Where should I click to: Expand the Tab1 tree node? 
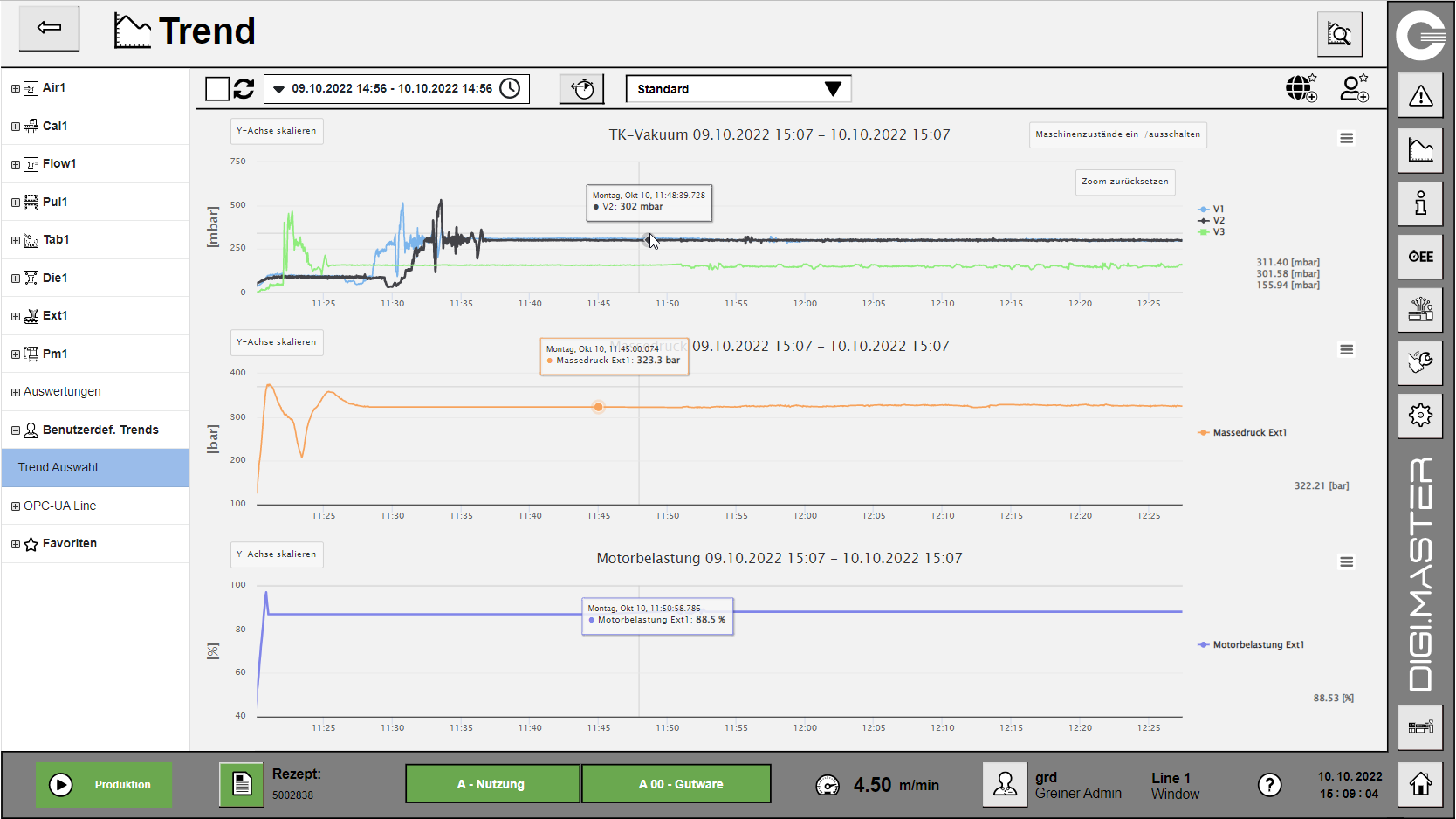[16, 240]
